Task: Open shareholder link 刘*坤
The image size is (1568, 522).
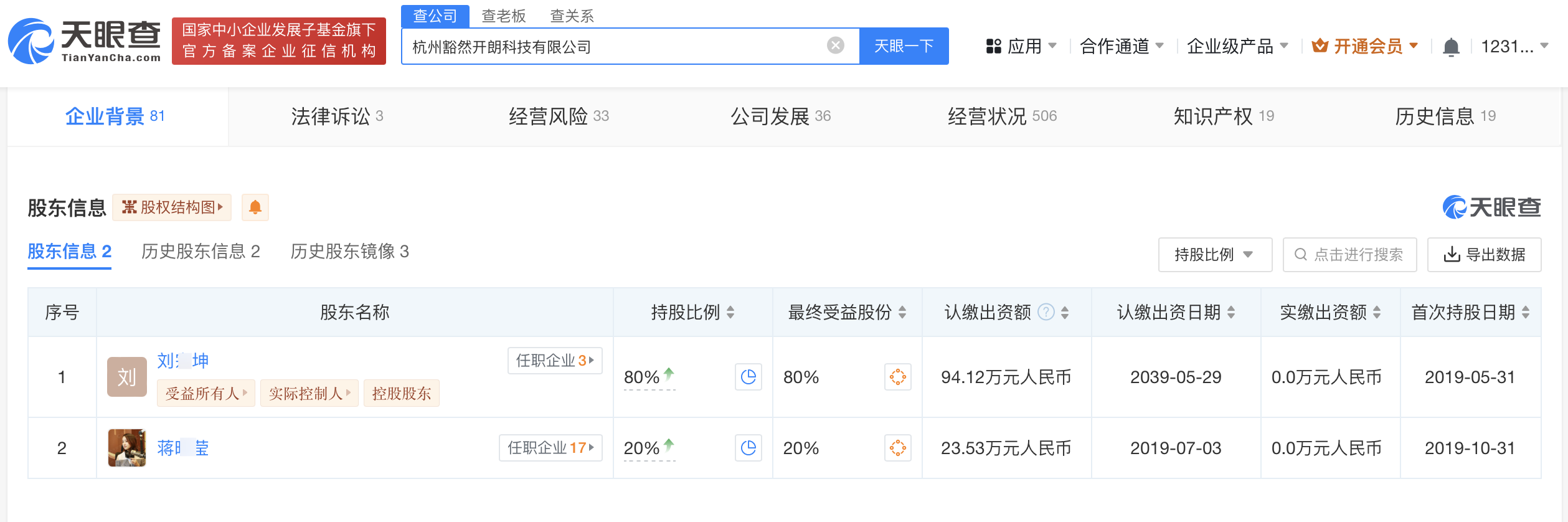Action: tap(183, 361)
